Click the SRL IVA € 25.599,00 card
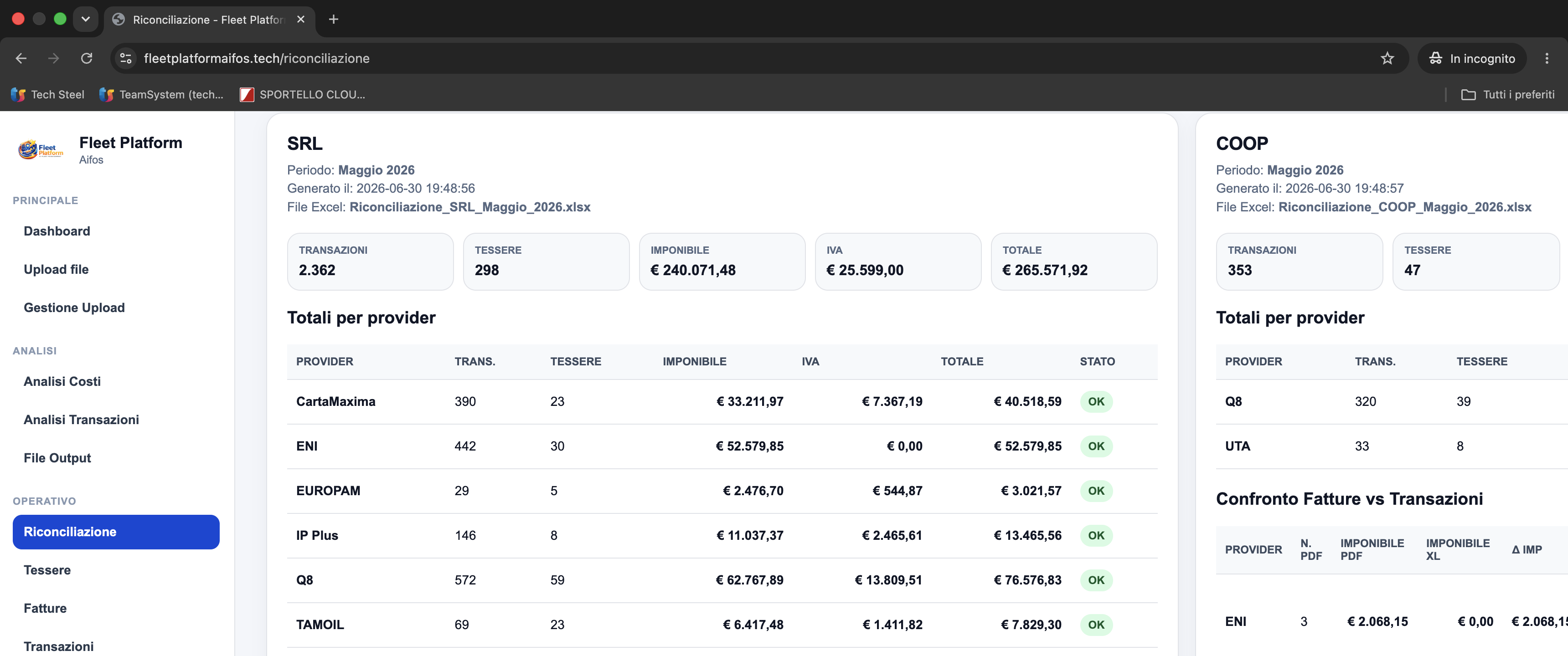The width and height of the screenshot is (1568, 656). 898,261
